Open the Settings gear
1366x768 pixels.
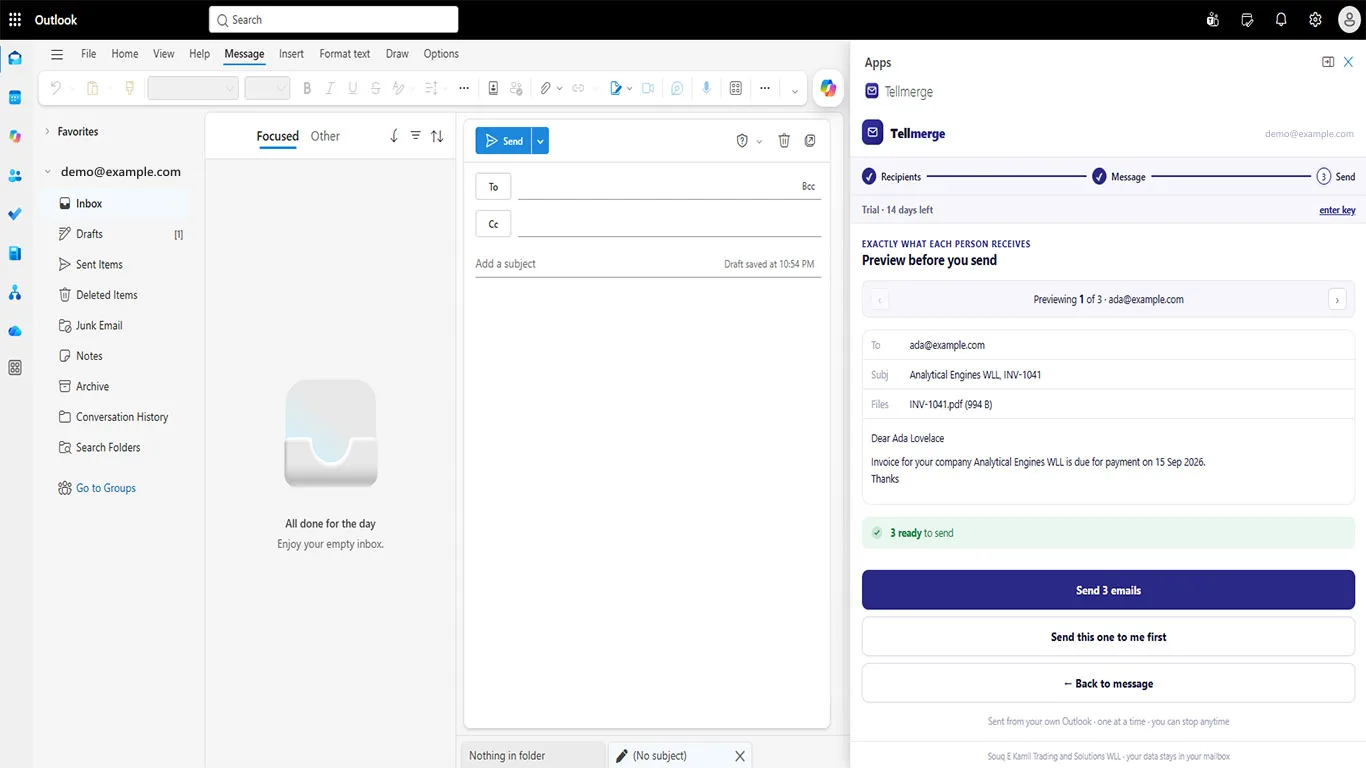pyautogui.click(x=1315, y=20)
